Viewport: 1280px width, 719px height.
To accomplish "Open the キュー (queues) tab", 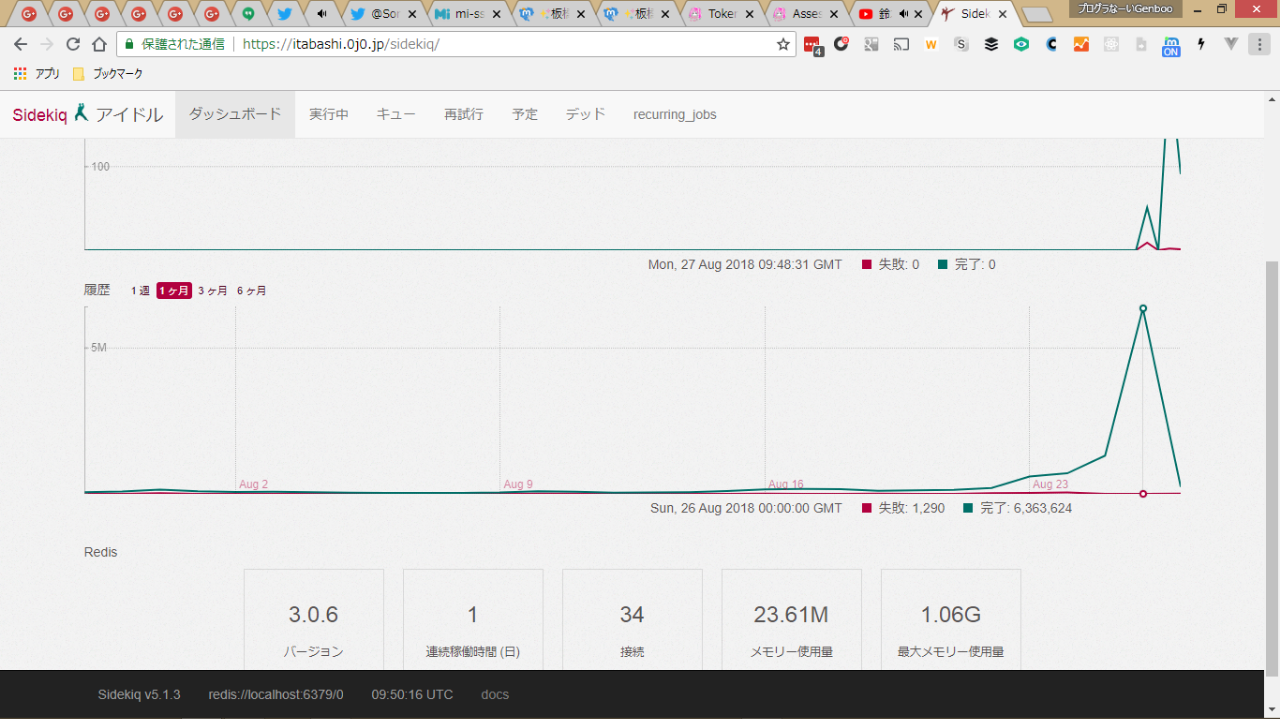I will (396, 114).
